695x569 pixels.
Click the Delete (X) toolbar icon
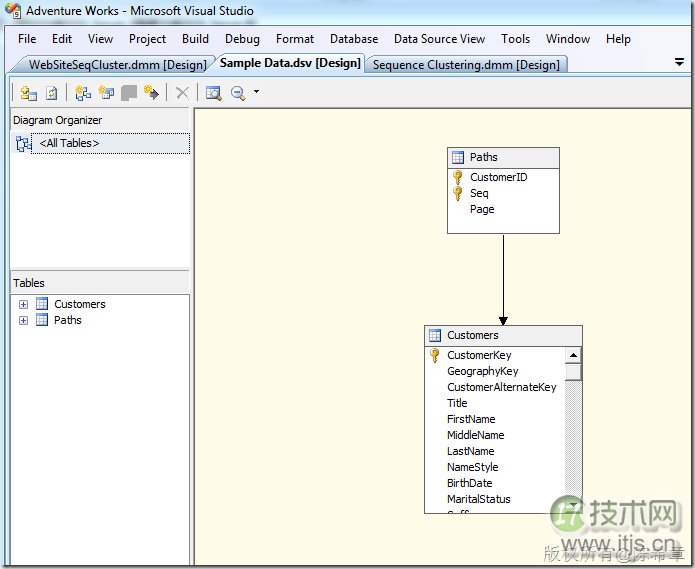pos(182,93)
